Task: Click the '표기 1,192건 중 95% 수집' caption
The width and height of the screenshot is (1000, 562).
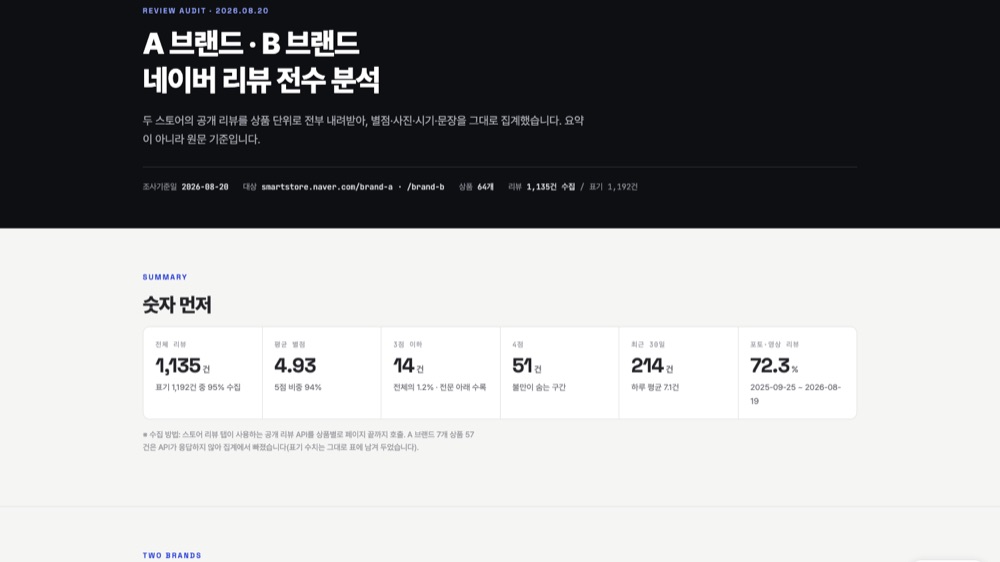Action: 198,387
